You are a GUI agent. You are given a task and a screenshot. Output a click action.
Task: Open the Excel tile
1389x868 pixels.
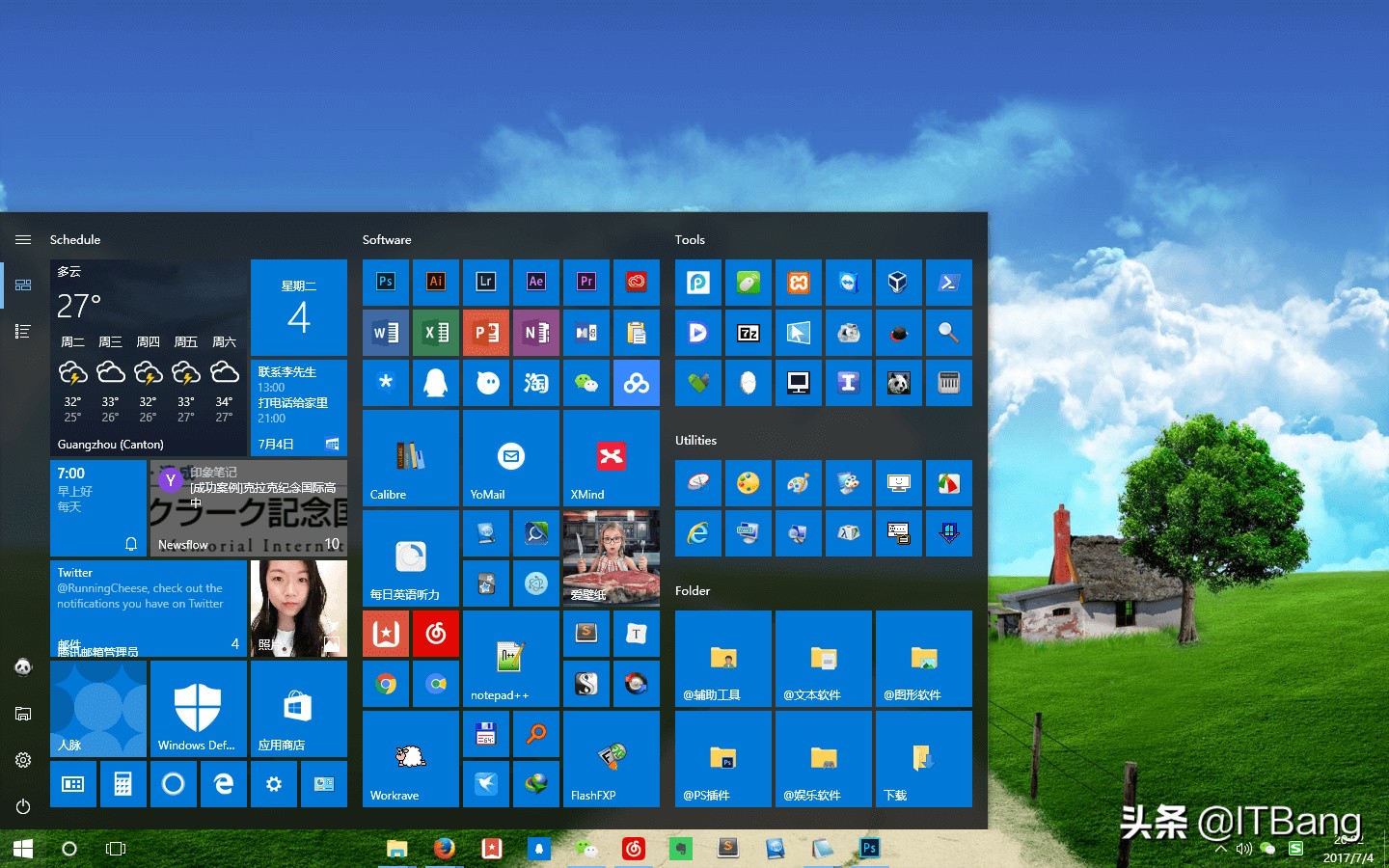point(435,333)
